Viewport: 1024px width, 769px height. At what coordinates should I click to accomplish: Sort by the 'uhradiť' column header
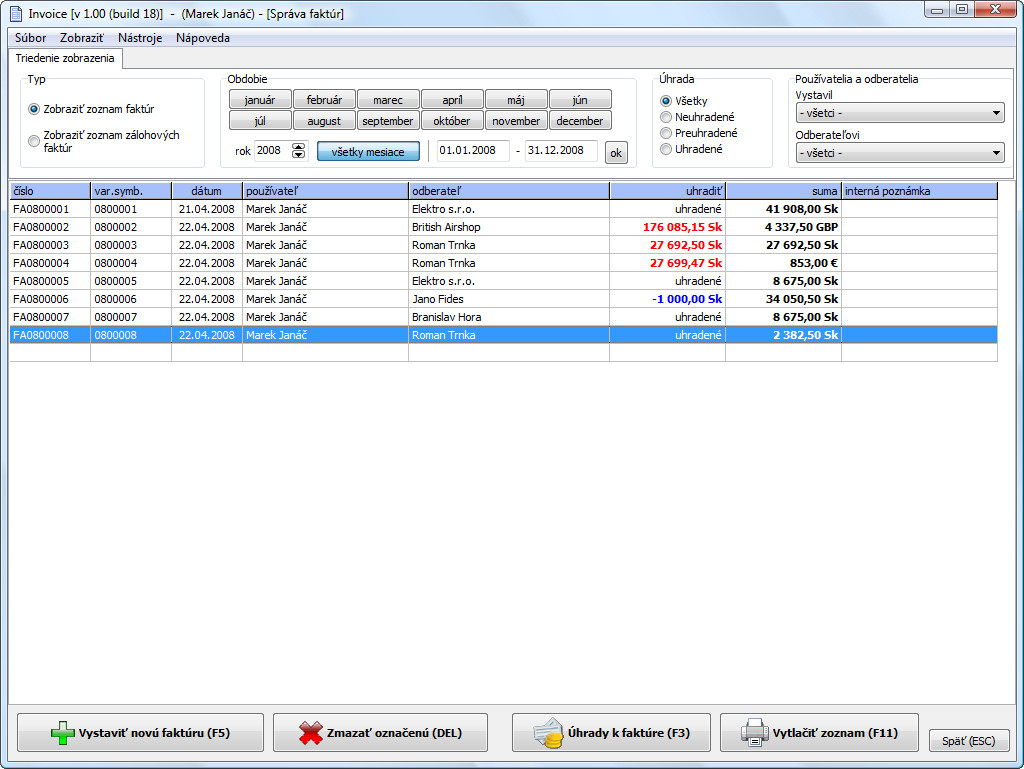(x=667, y=191)
